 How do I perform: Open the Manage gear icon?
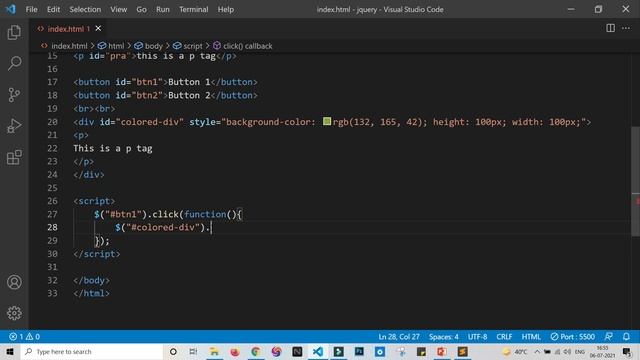(14, 313)
